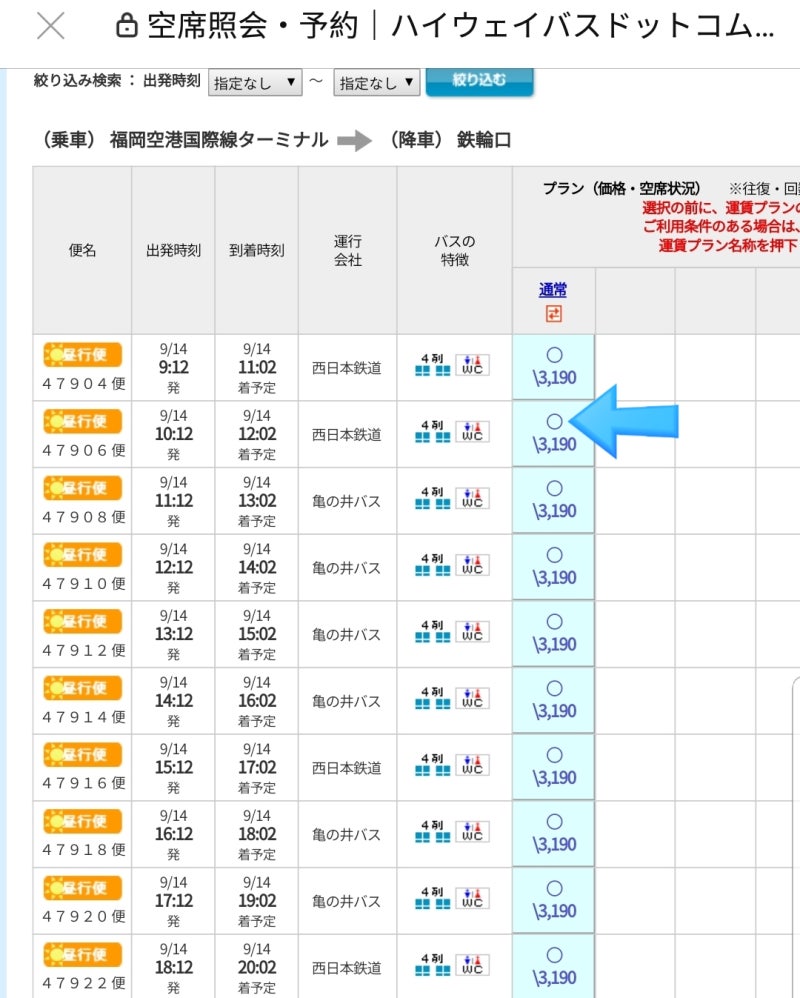
Task: Click the バスの特徴 column header
Action: (454, 250)
